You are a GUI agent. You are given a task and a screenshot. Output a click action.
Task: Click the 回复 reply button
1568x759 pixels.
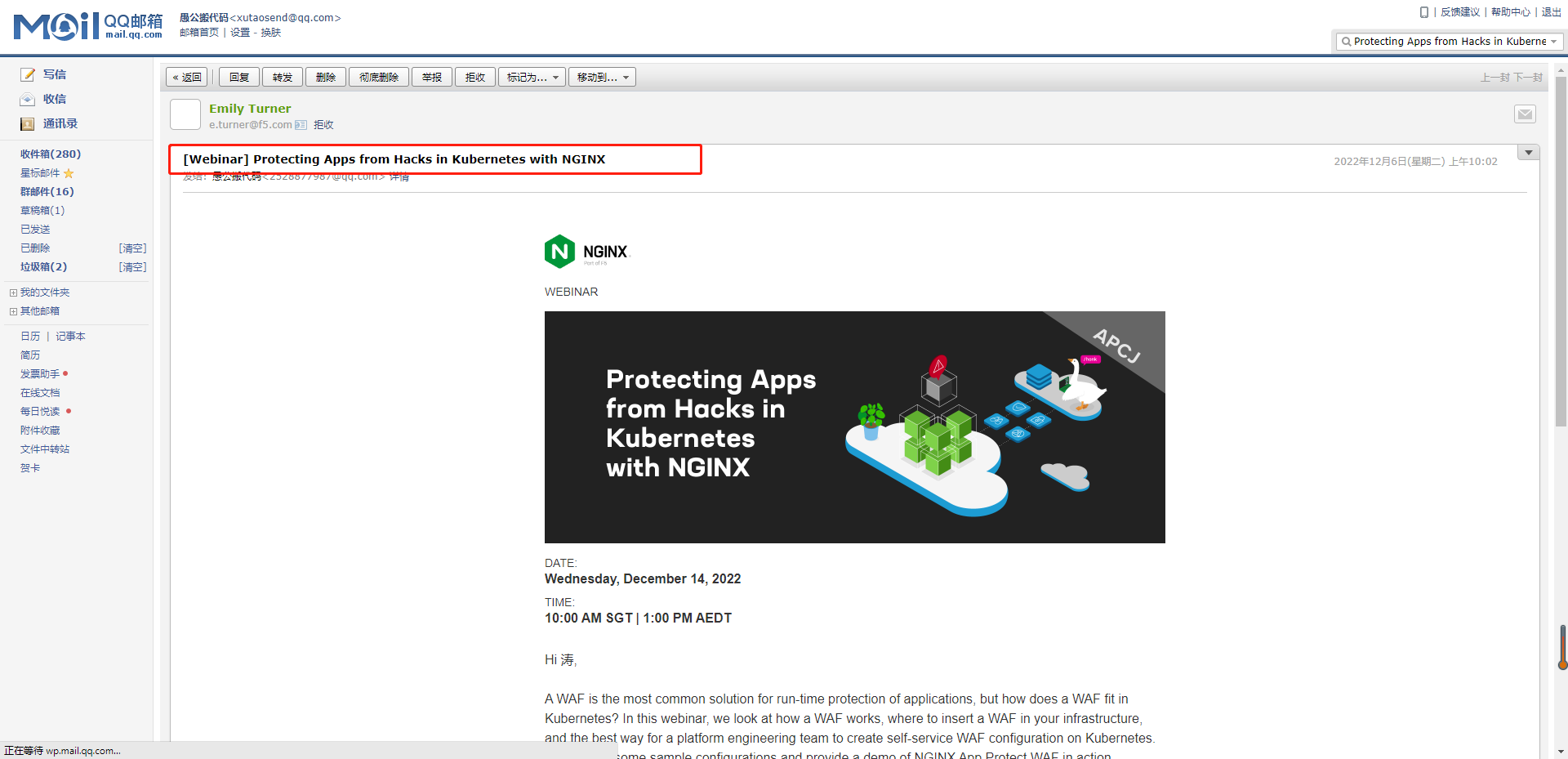click(239, 77)
